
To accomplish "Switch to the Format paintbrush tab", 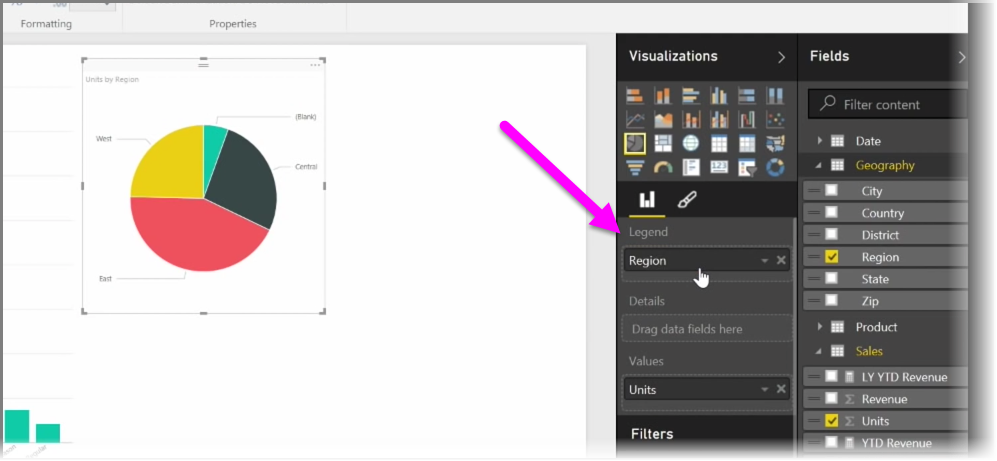I will click(687, 199).
